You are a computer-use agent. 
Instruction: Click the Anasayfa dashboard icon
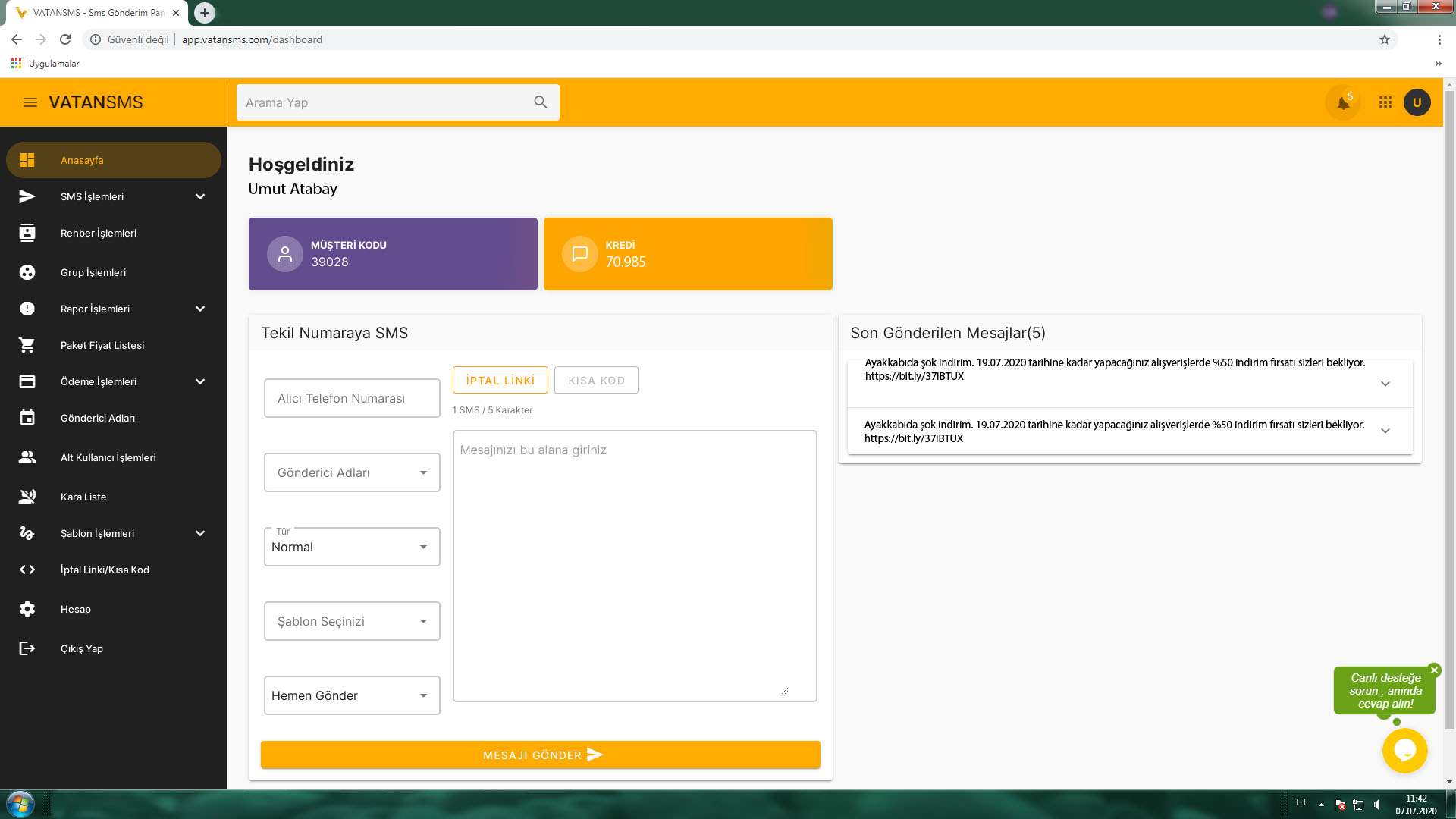(27, 160)
